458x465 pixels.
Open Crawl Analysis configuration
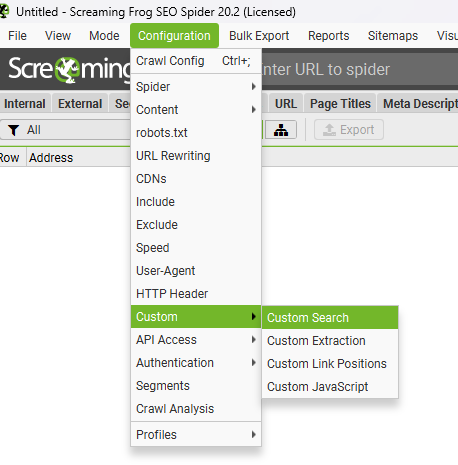point(196,409)
